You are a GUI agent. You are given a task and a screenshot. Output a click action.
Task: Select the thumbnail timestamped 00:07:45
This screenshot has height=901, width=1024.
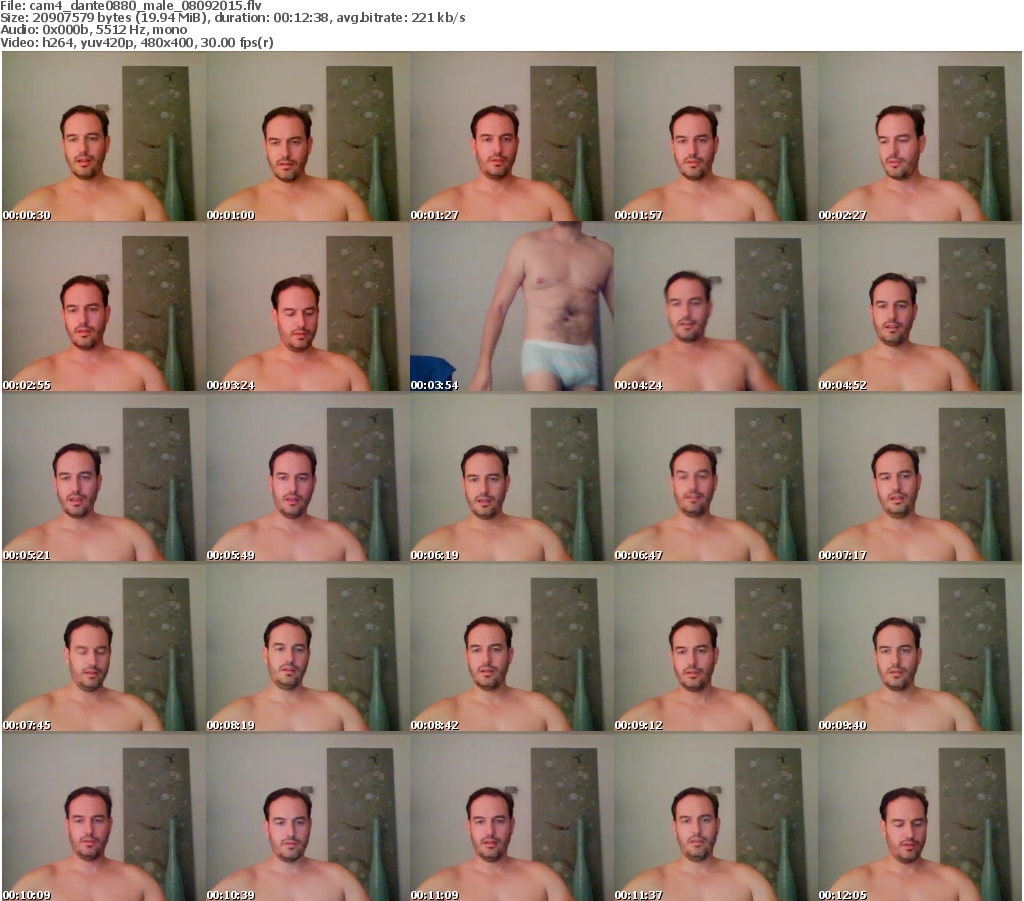pyautogui.click(x=104, y=647)
